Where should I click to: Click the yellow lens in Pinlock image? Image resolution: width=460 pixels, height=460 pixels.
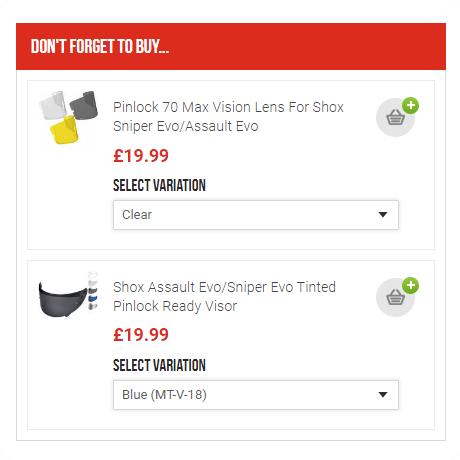pos(65,131)
